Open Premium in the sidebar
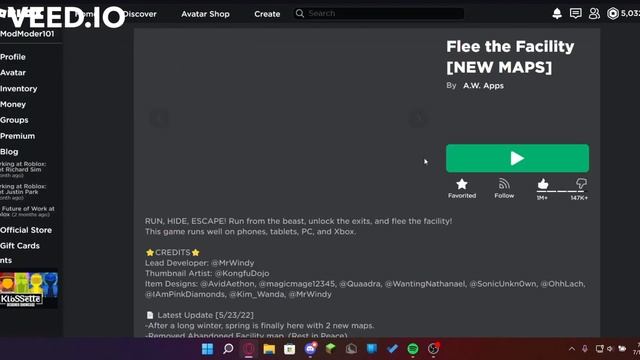The width and height of the screenshot is (640, 360). [17, 136]
